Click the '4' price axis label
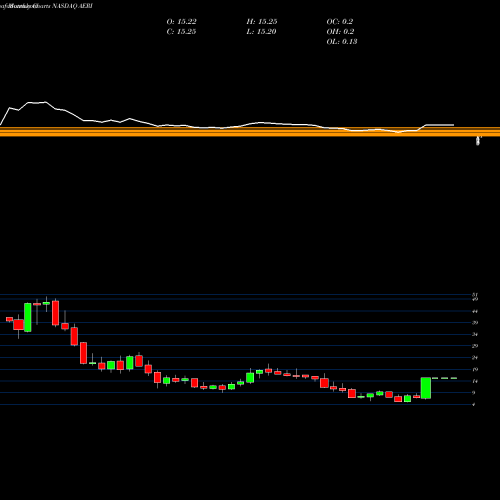This screenshot has width=500, height=500. (x=474, y=404)
